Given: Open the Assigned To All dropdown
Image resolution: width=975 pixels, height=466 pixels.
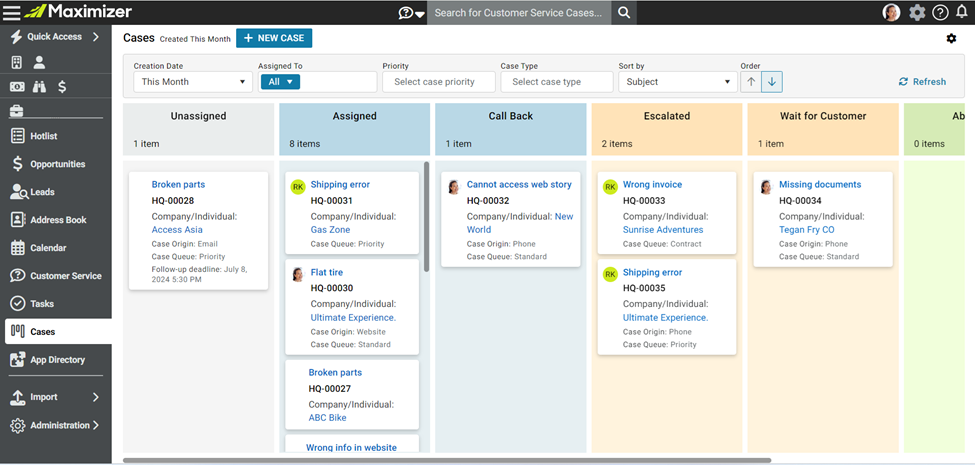Looking at the screenshot, I should [x=280, y=82].
